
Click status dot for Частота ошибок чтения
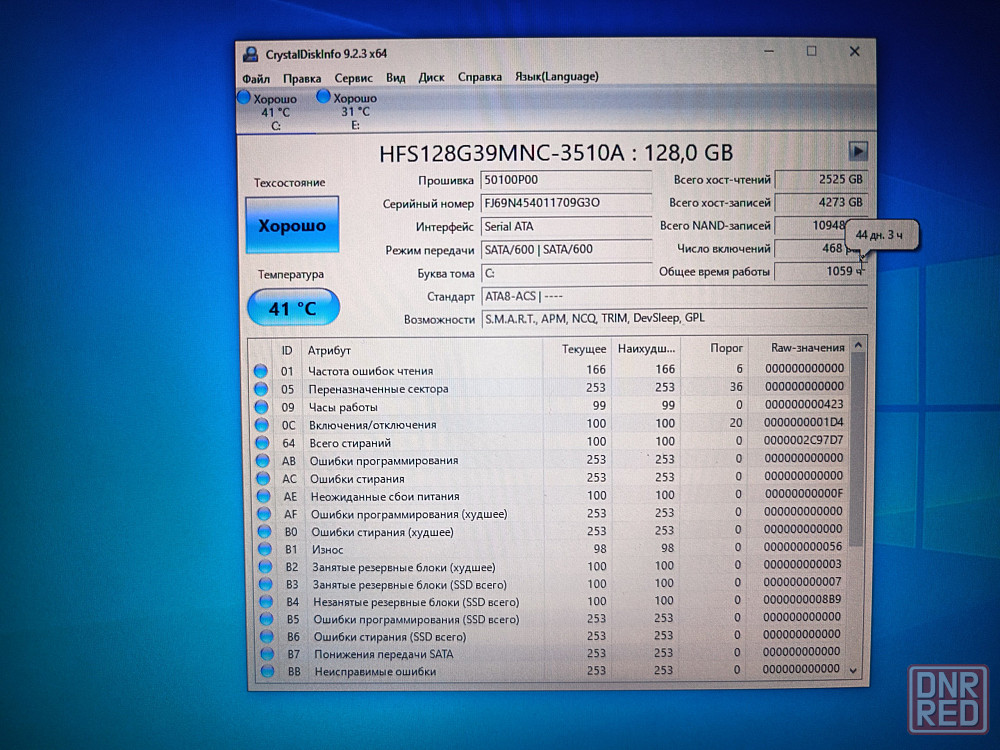pyautogui.click(x=260, y=371)
